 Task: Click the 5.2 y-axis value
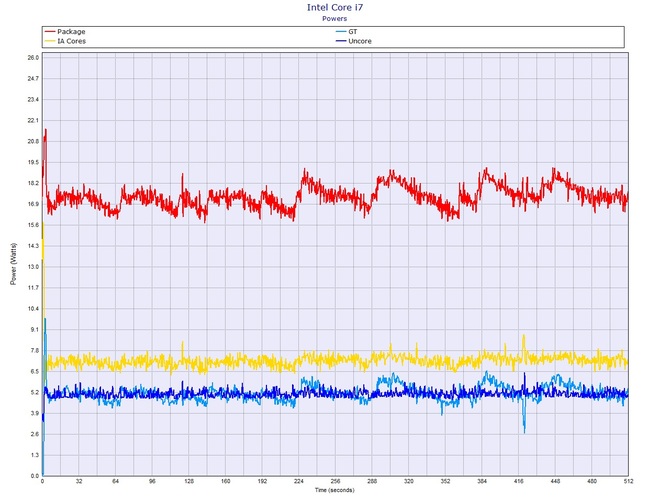click(x=35, y=392)
